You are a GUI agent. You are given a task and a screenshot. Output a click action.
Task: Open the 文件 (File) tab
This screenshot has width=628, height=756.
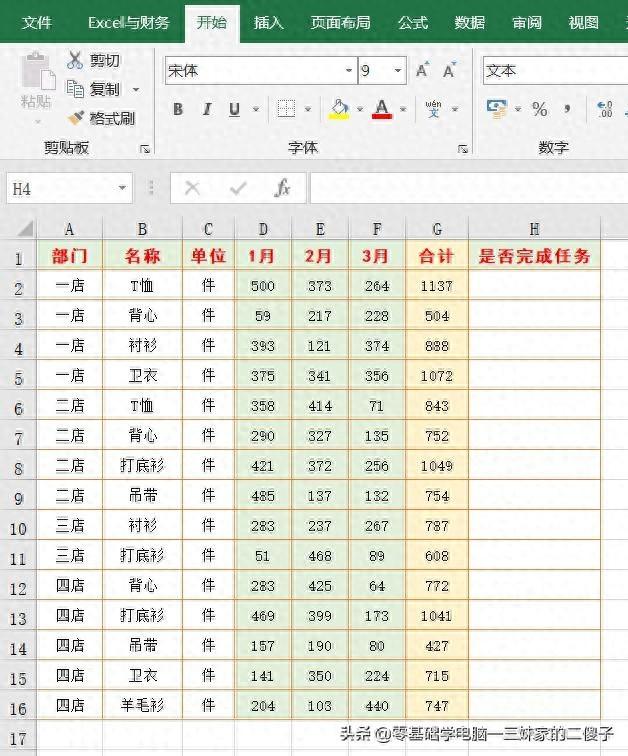(37, 22)
